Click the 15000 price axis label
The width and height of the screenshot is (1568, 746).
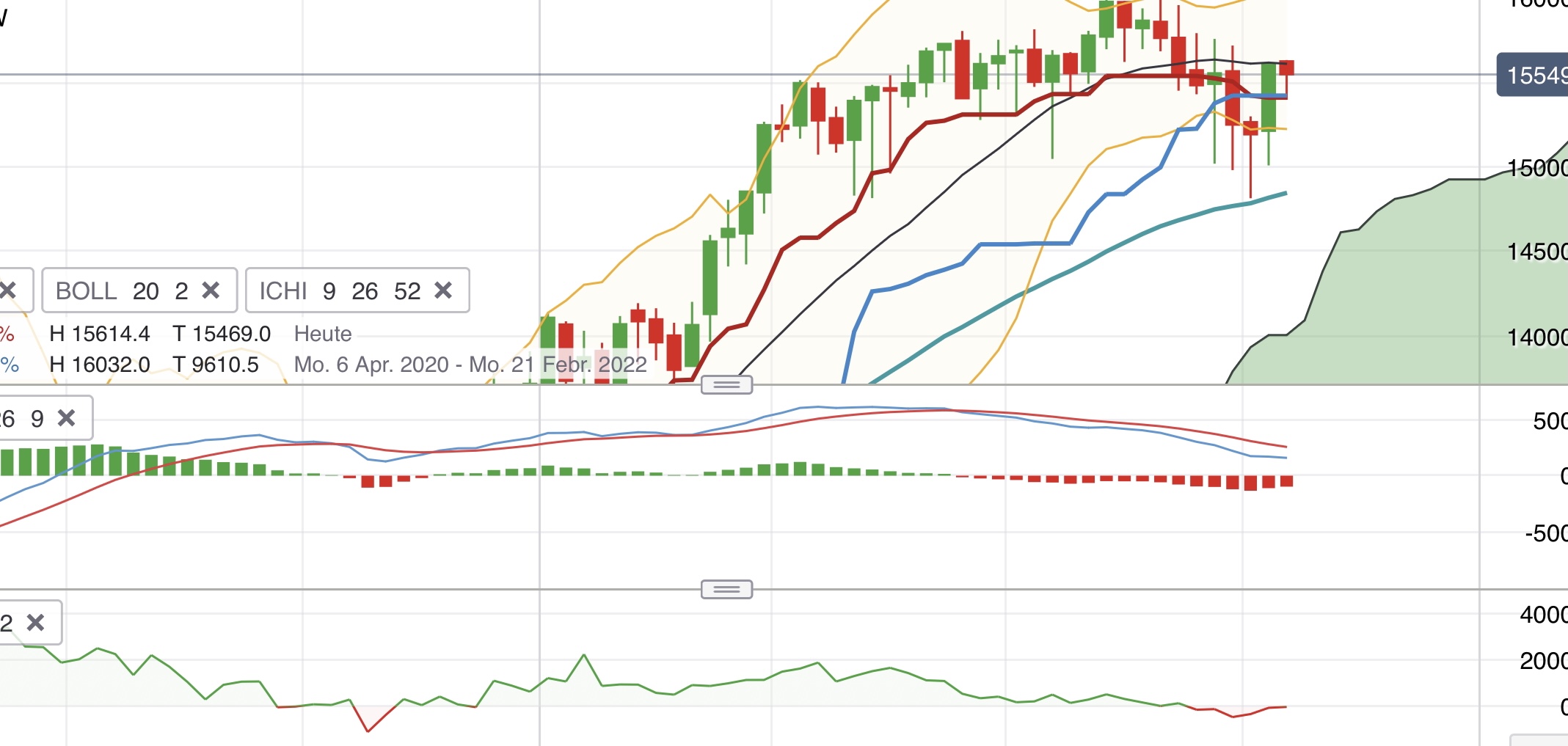click(1537, 168)
